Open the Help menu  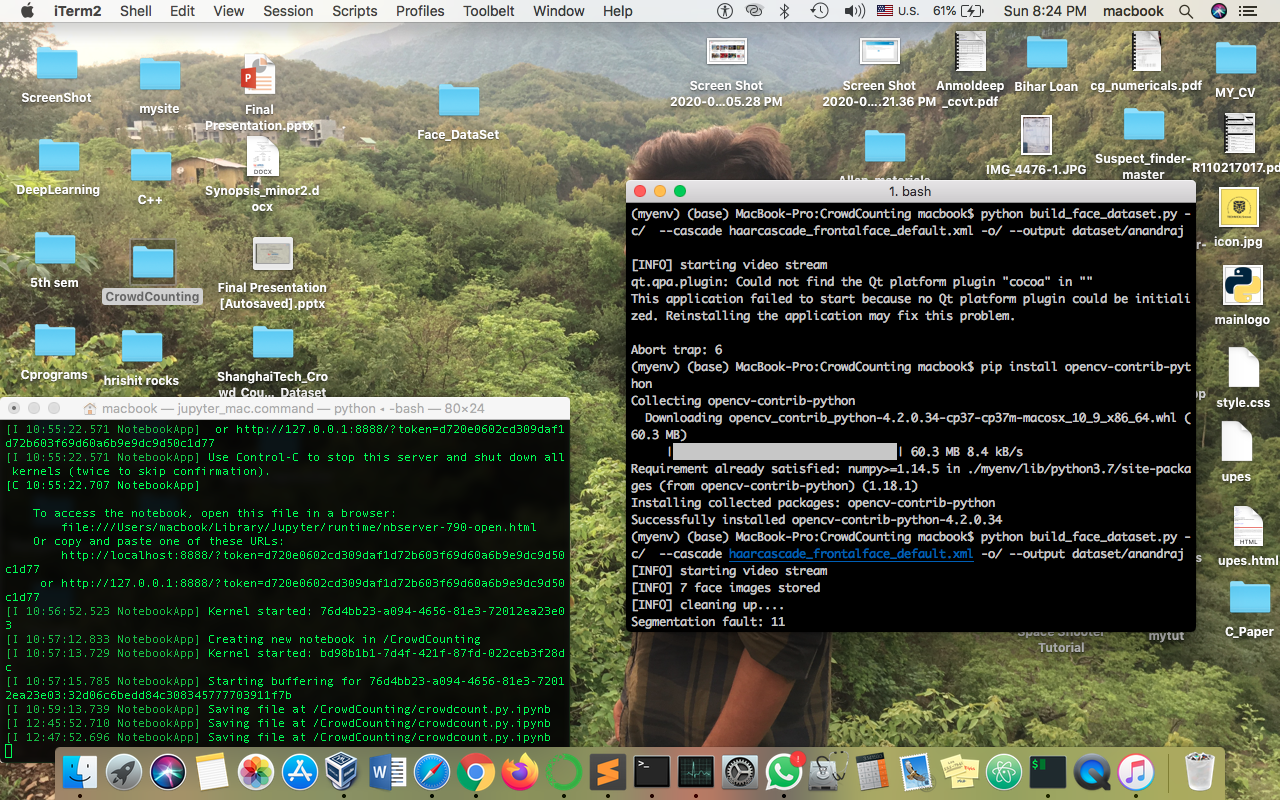click(x=618, y=11)
